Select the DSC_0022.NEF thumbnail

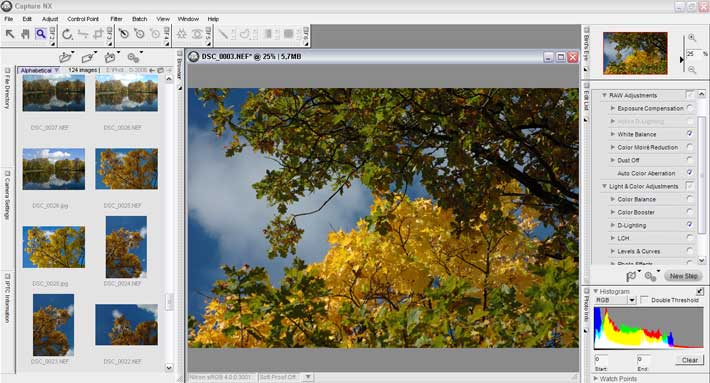click(x=126, y=325)
